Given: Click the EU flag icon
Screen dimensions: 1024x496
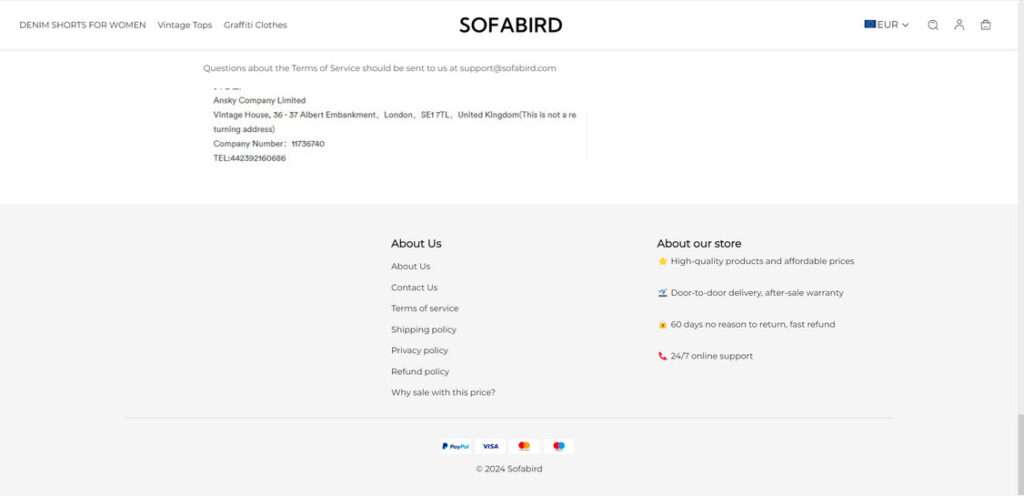Looking at the screenshot, I should point(870,24).
